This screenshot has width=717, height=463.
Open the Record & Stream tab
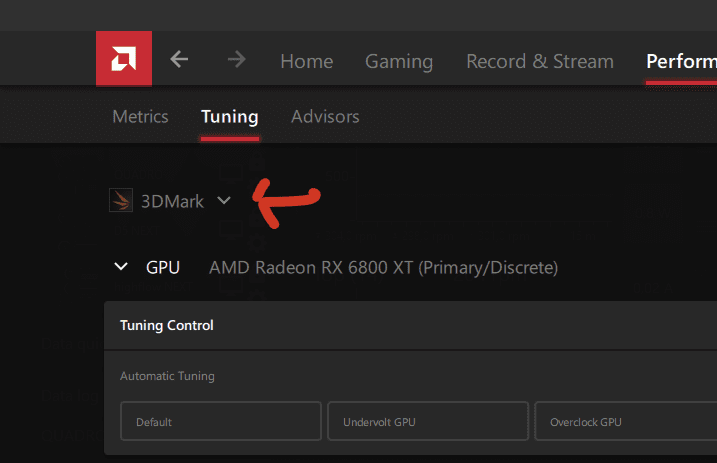(540, 61)
